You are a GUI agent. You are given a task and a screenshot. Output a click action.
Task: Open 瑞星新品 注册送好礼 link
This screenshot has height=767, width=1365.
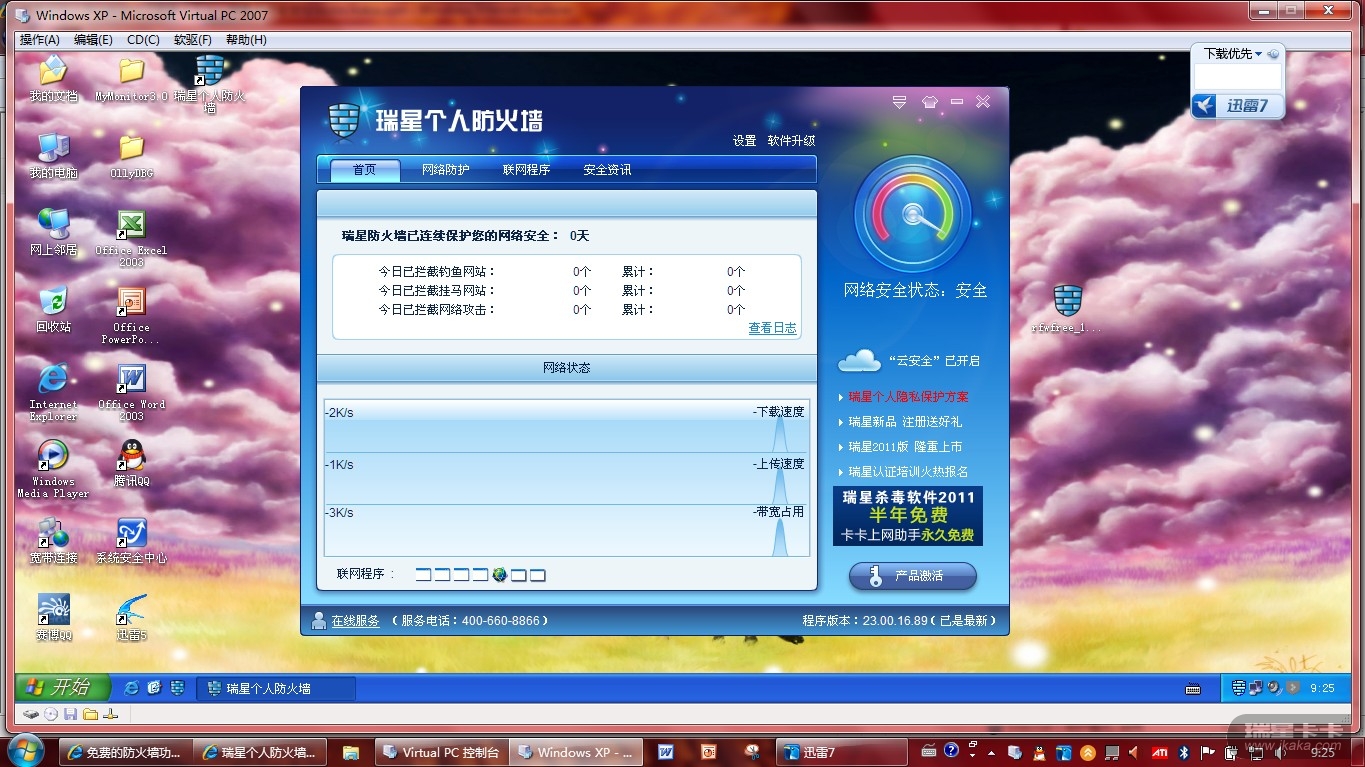(905, 422)
